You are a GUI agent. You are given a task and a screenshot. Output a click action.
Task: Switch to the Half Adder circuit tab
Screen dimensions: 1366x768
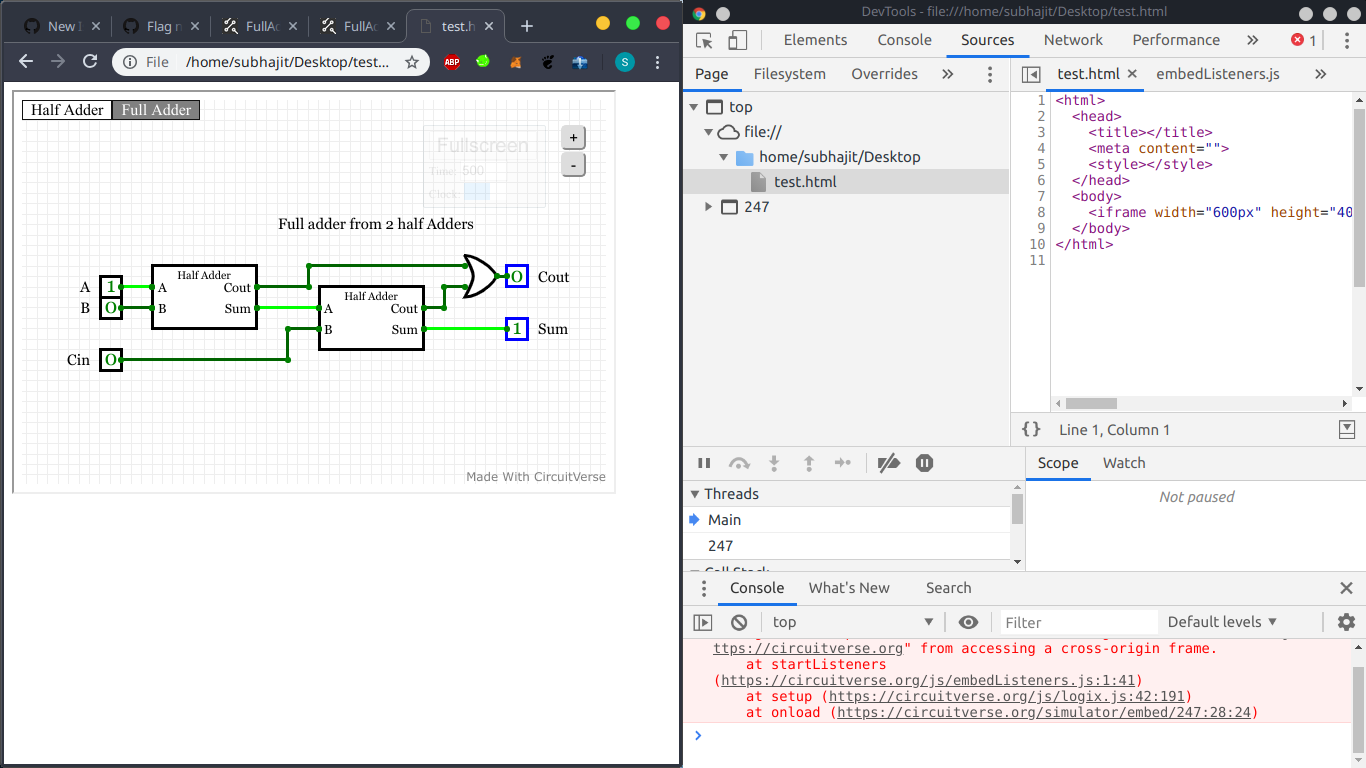67,110
